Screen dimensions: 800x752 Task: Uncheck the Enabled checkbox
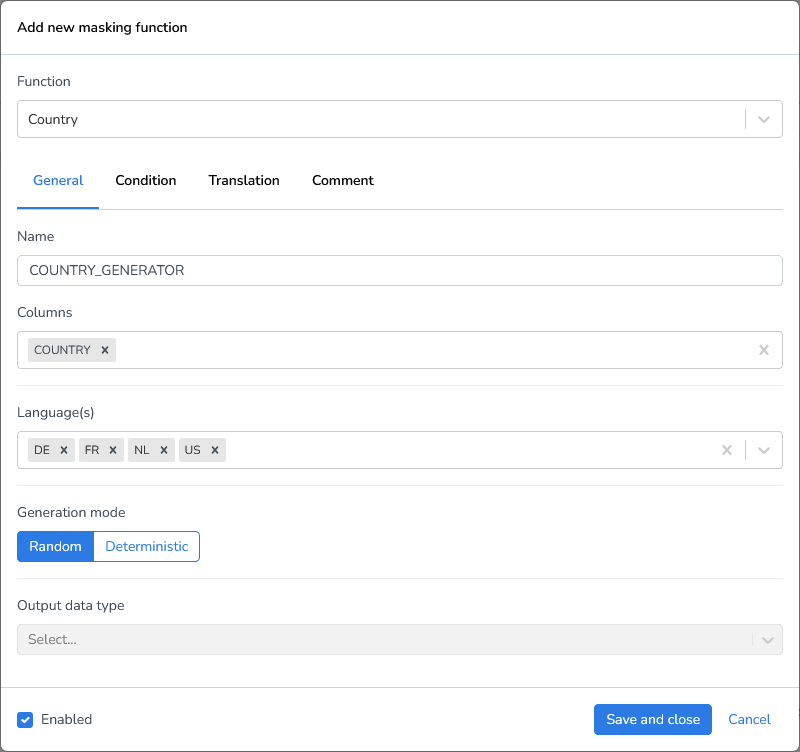click(x=26, y=719)
